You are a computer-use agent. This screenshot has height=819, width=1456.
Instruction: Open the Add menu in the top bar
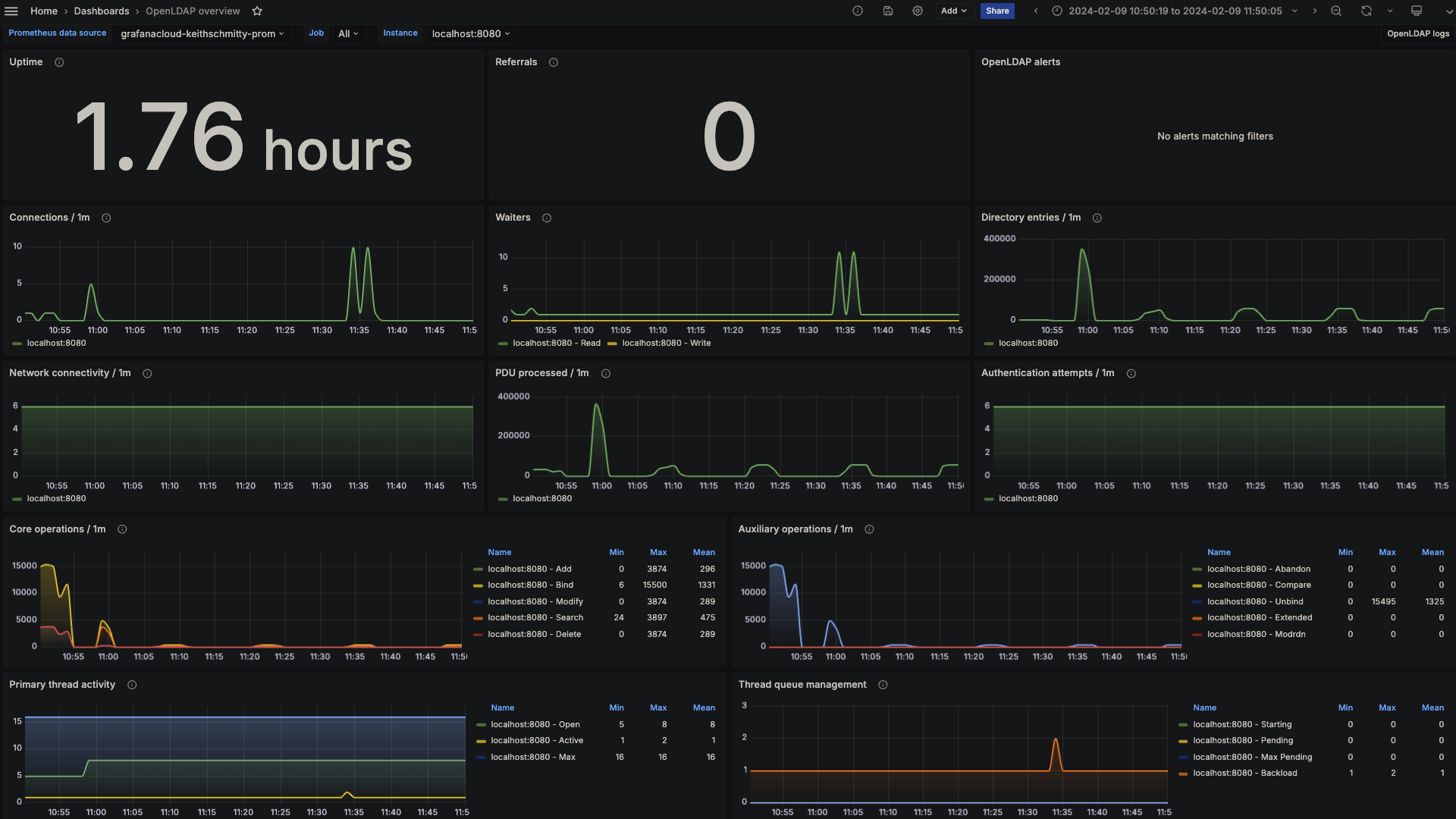click(x=953, y=11)
